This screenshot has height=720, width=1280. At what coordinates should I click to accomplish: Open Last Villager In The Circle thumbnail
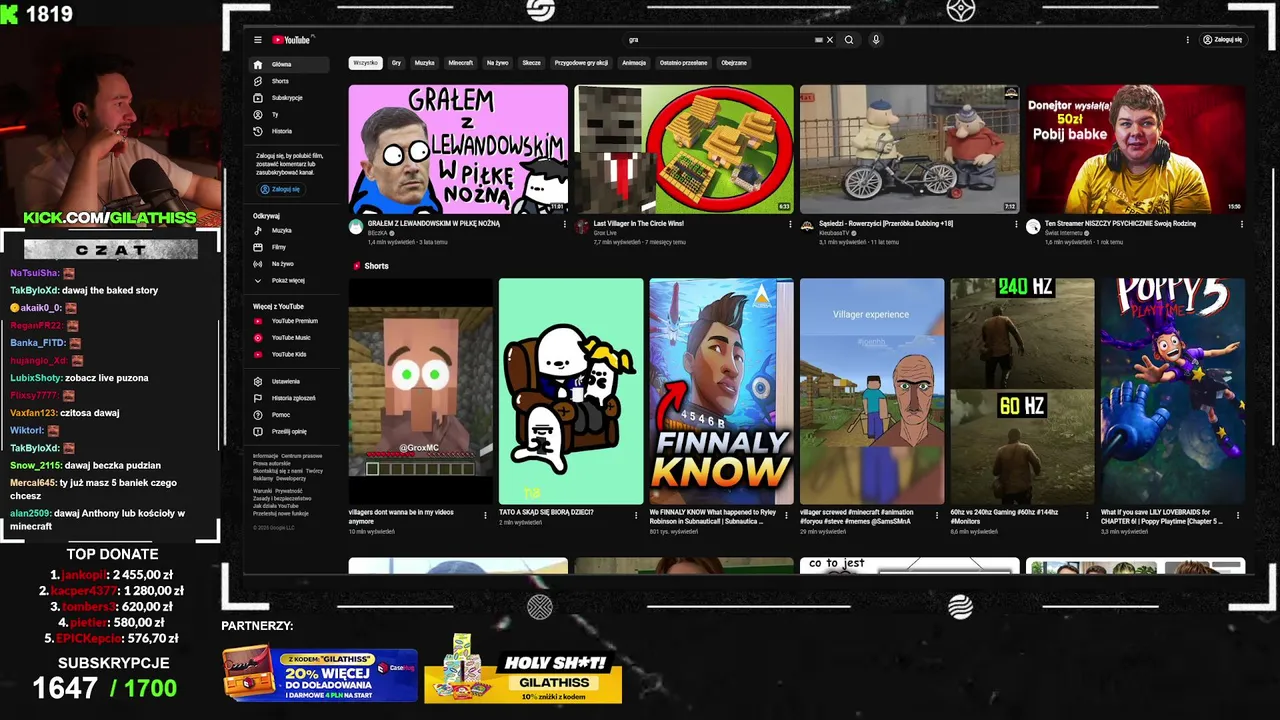684,149
